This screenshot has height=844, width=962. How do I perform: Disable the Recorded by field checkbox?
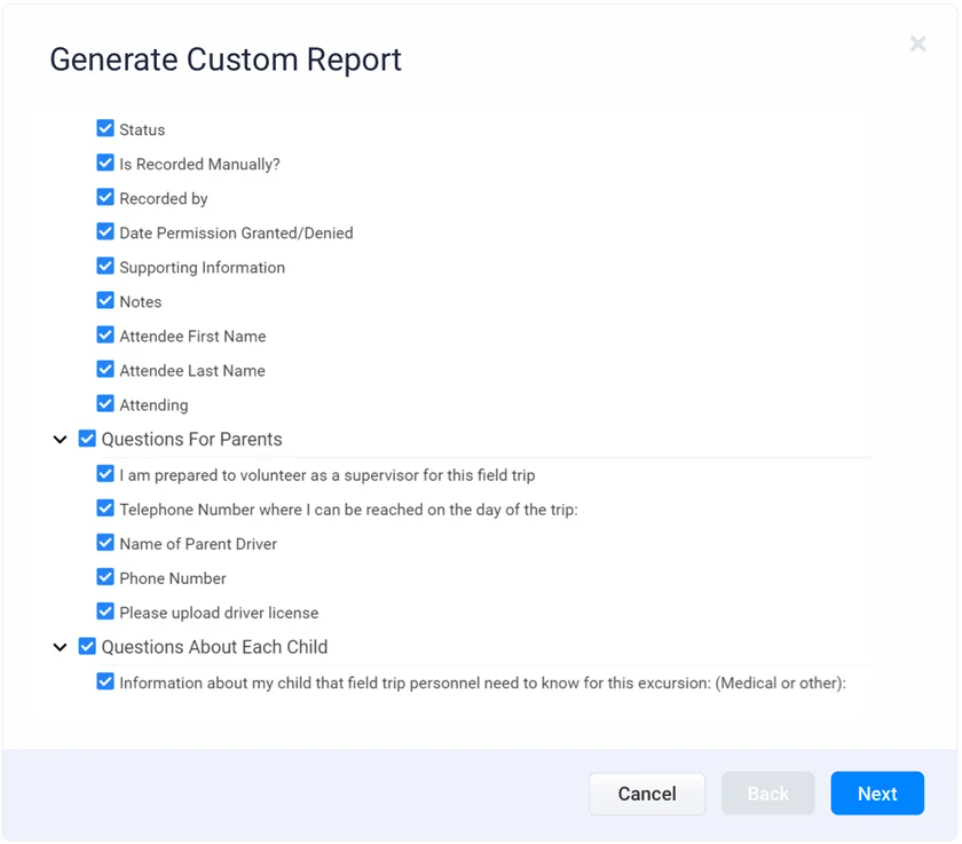(x=105, y=198)
